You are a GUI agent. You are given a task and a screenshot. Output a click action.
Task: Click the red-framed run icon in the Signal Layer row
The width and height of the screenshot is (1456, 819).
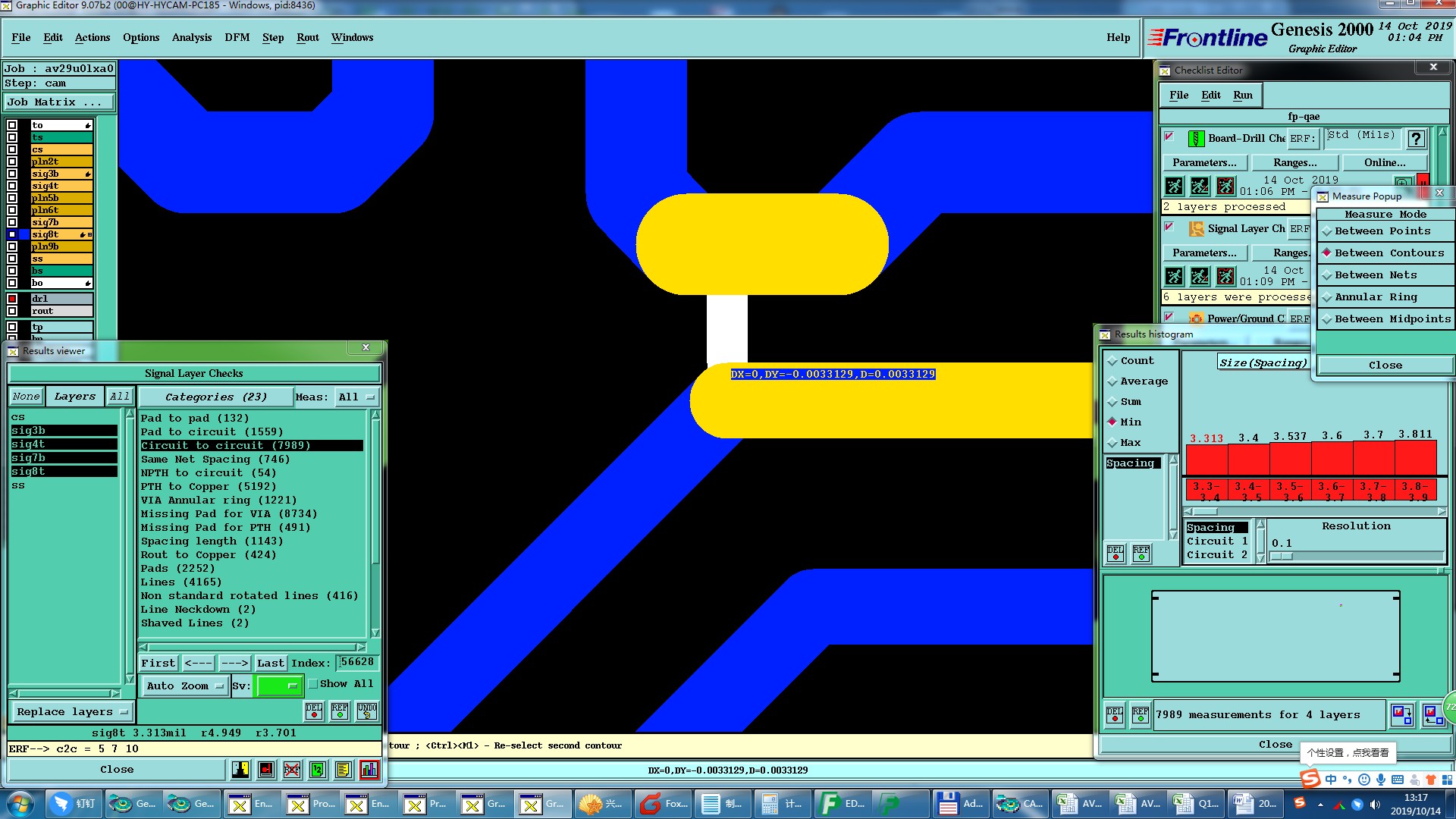click(1225, 276)
